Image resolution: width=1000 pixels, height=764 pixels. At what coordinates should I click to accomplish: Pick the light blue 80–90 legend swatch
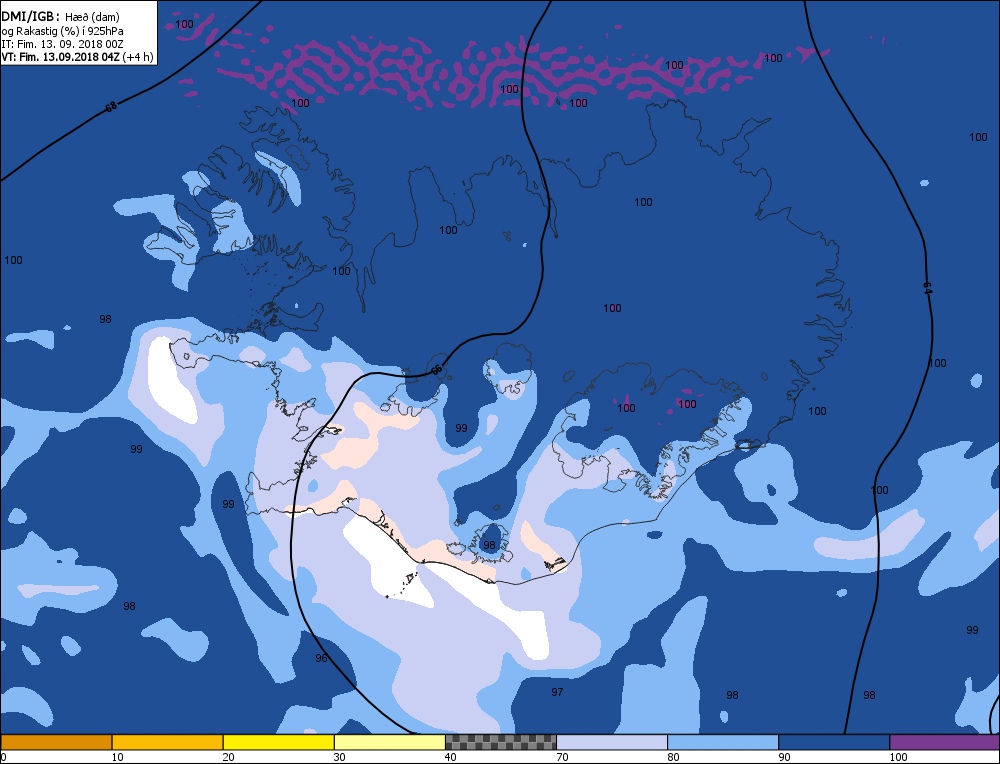point(723,742)
